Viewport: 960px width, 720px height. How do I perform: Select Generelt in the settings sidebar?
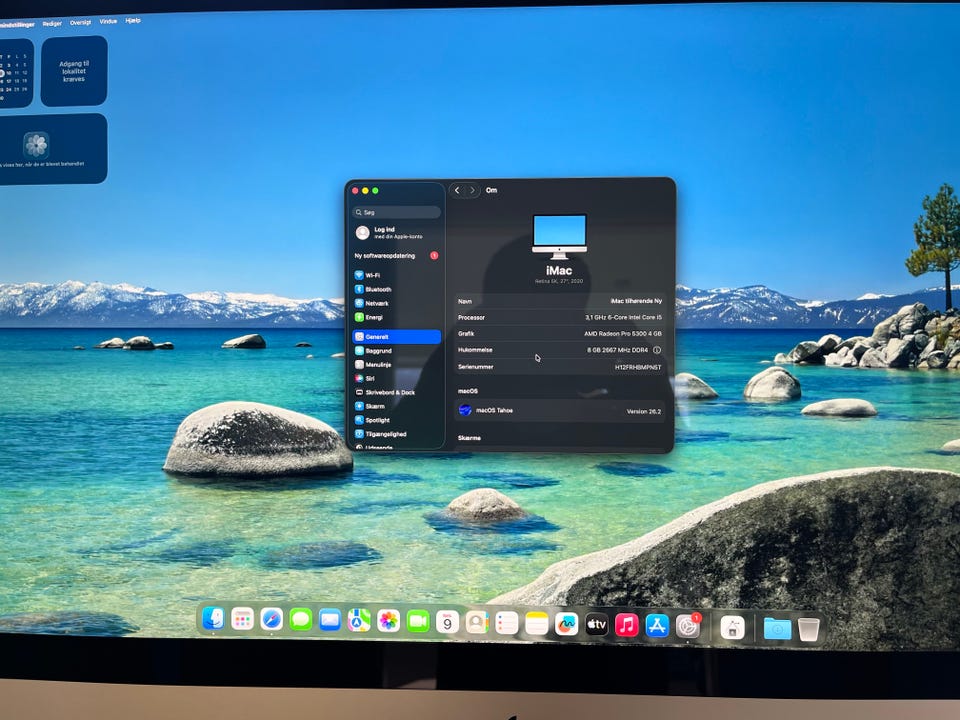point(397,337)
